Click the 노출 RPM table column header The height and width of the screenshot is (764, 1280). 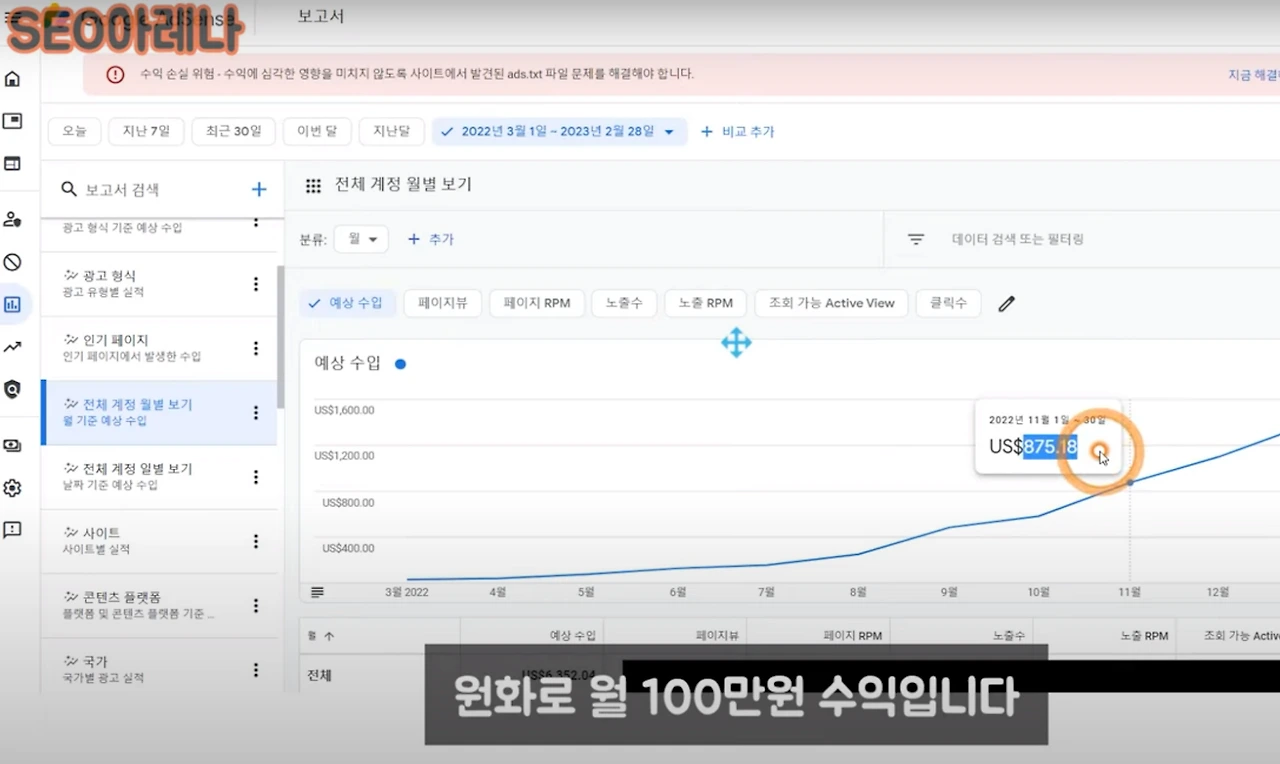1142,635
